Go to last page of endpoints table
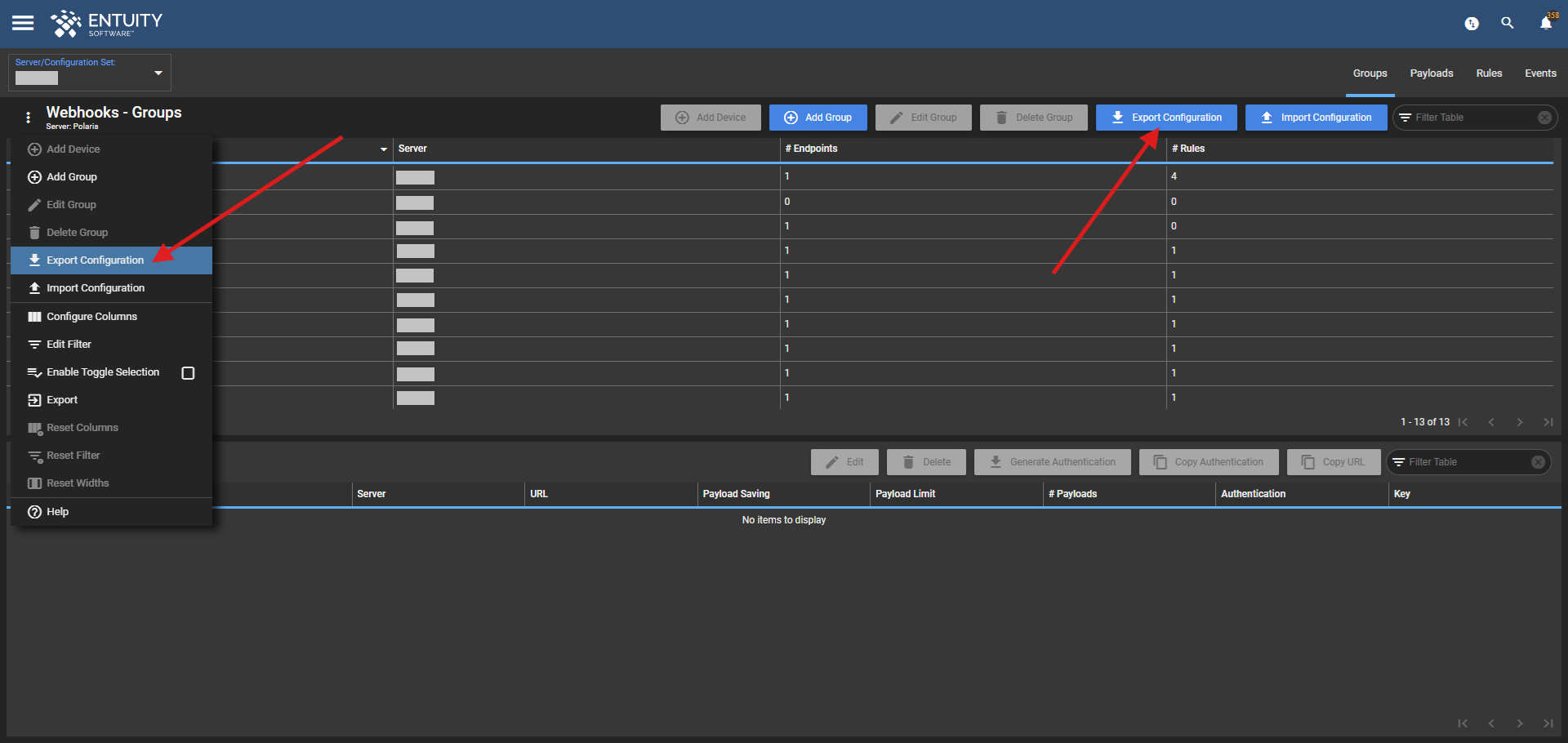 (x=1548, y=723)
